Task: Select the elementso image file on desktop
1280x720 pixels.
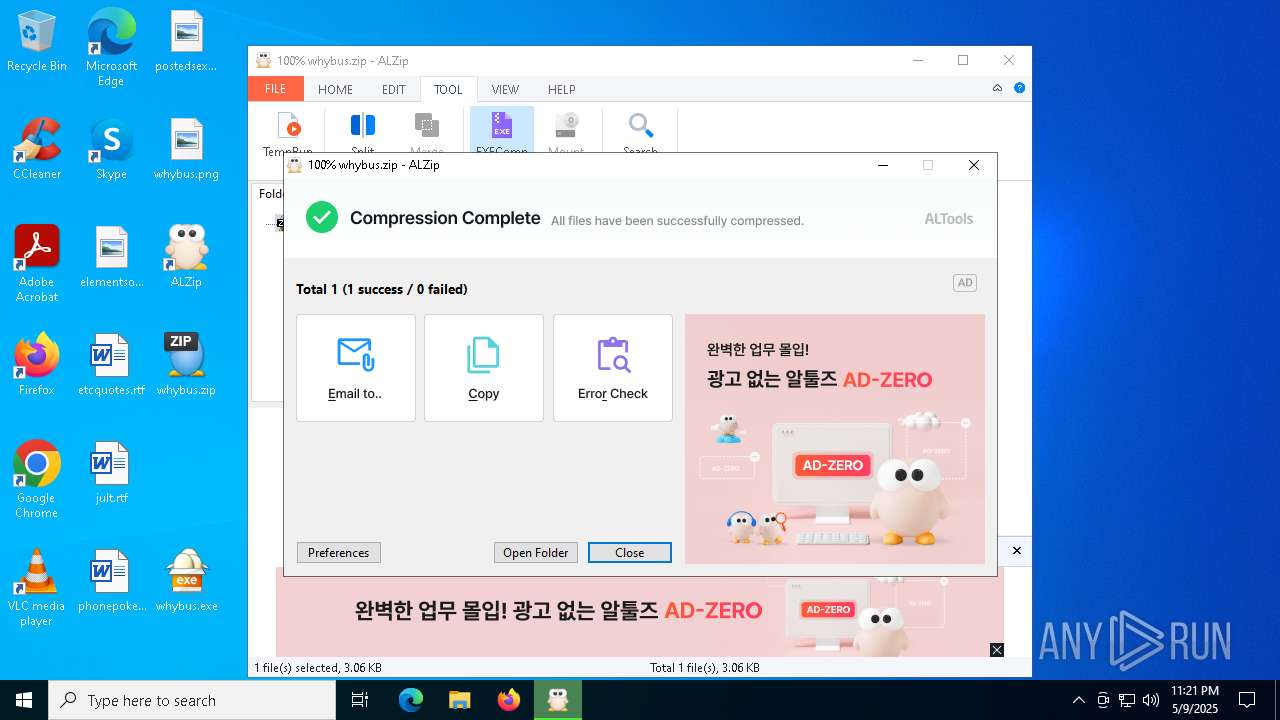Action: (111, 258)
